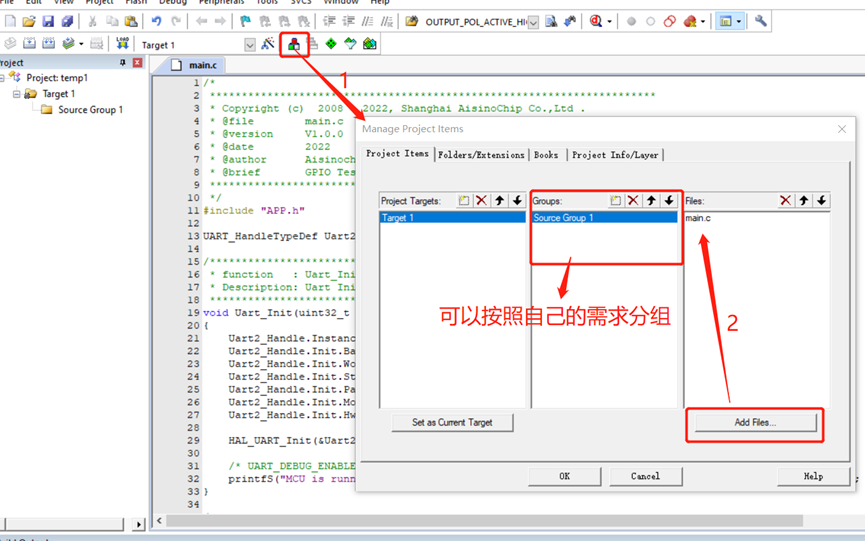This screenshot has width=865, height=541.
Task: Click the Load download-to-flash icon
Action: [x=122, y=44]
